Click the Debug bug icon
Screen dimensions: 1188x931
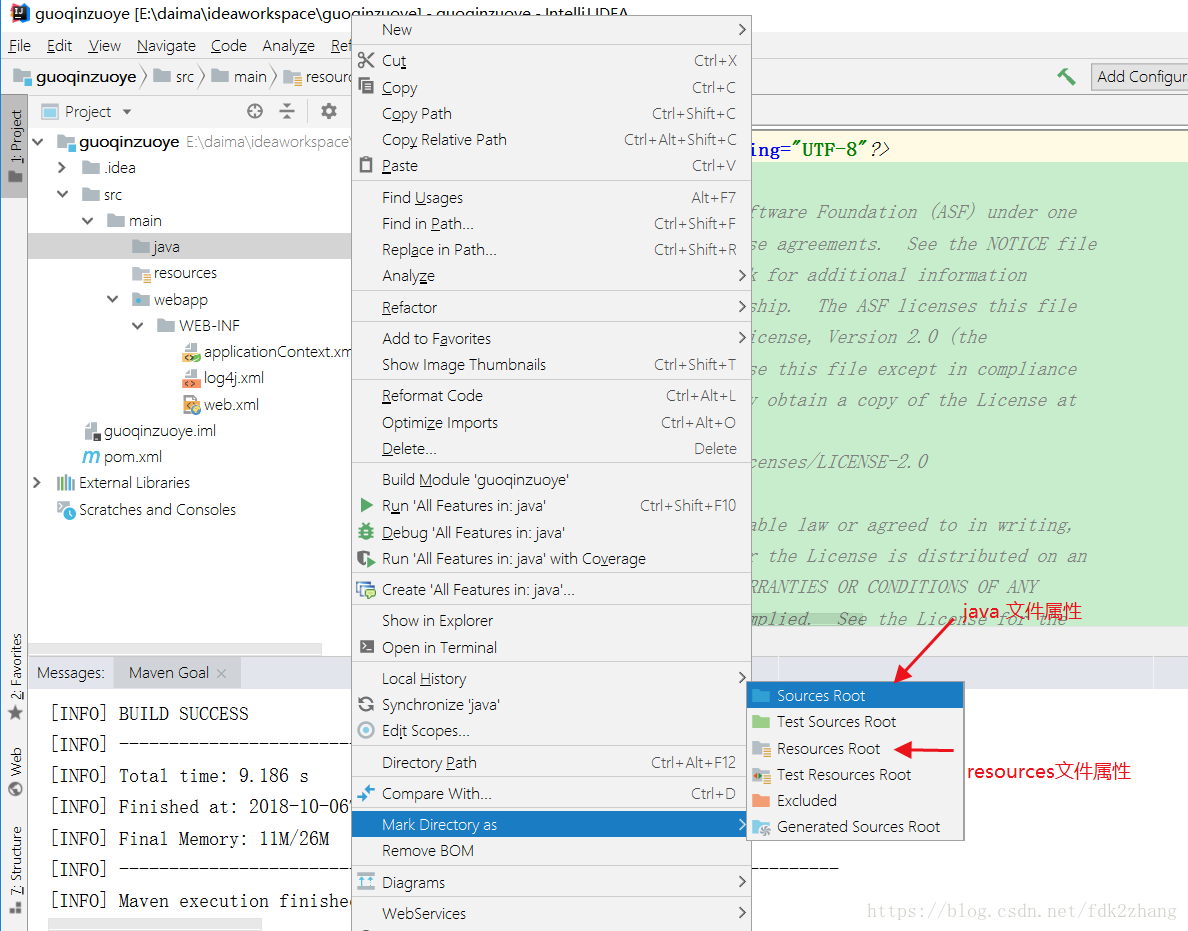point(366,532)
